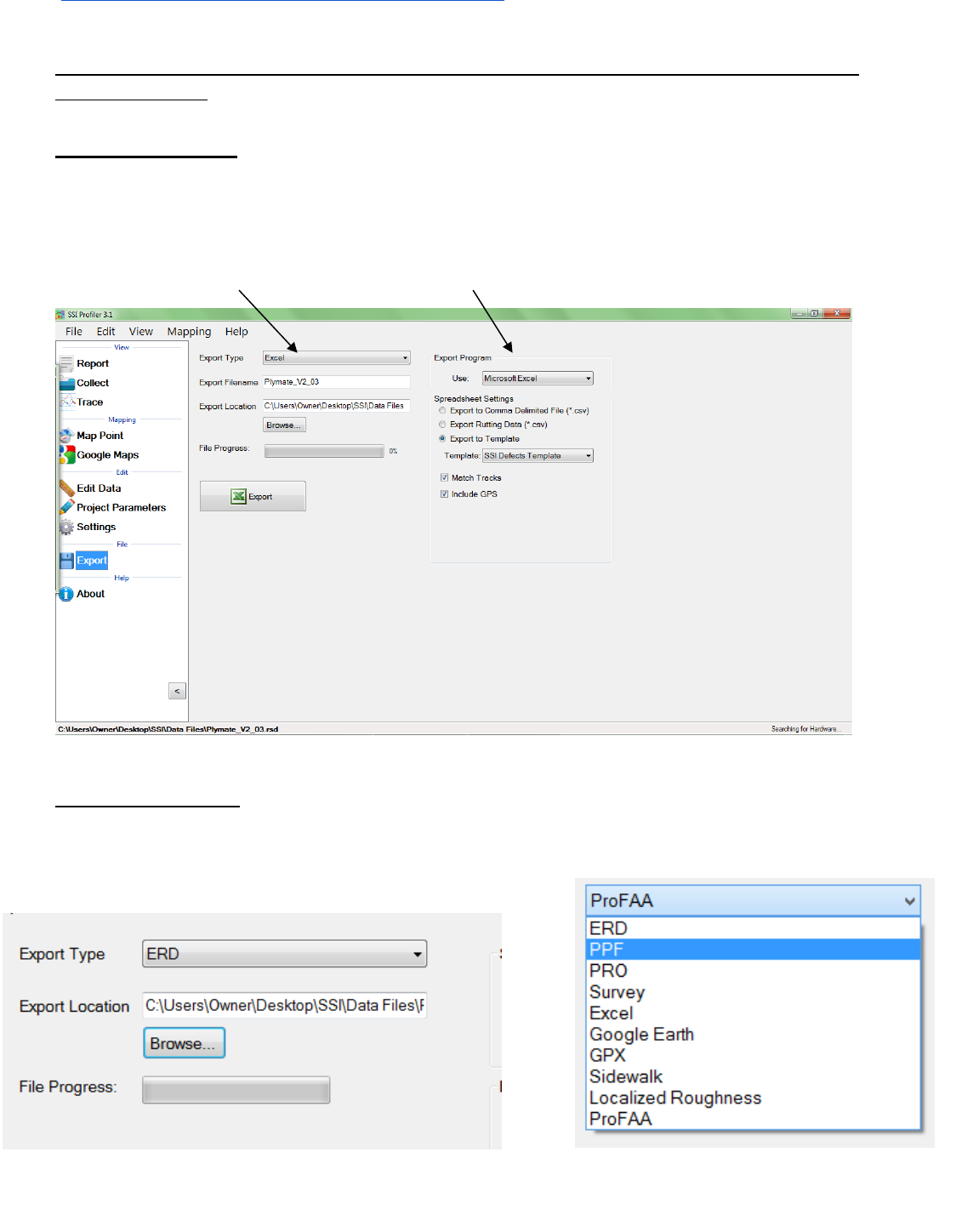Click the About info icon

66,594
